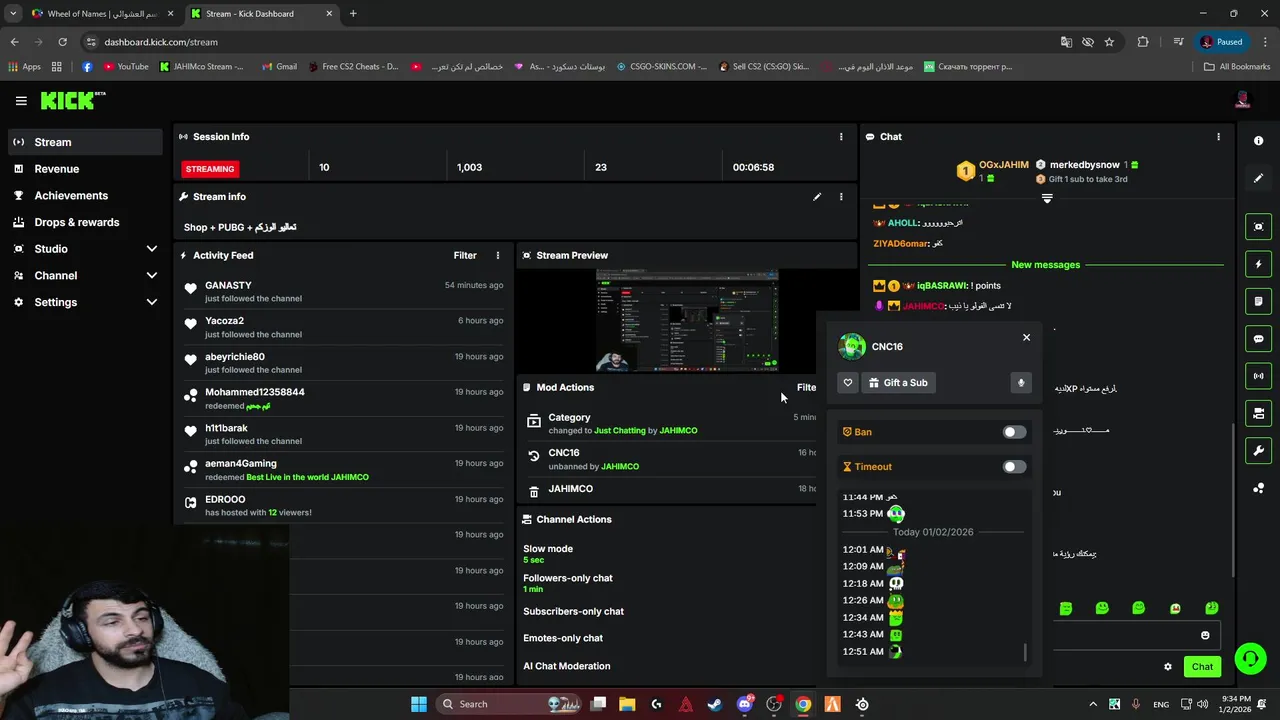This screenshot has width=1280, height=720.
Task: Click the New messages divider in chat
Action: click(x=1045, y=265)
